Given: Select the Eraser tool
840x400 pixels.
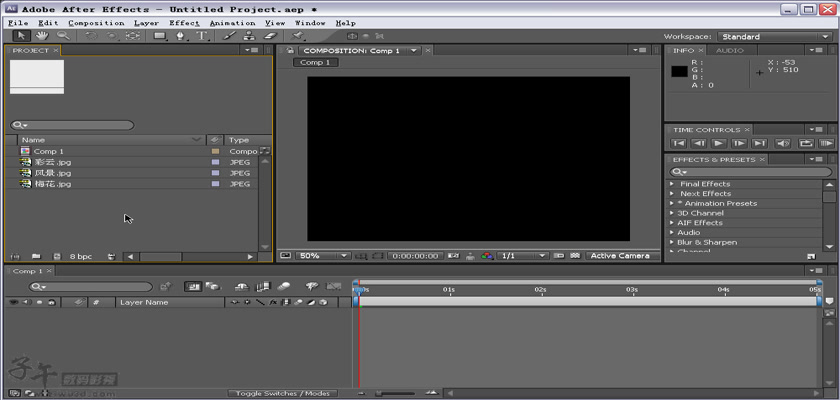Looking at the screenshot, I should 271,36.
